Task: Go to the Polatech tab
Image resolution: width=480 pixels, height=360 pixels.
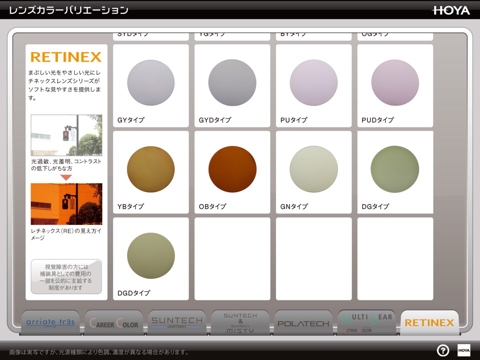Action: [303, 322]
